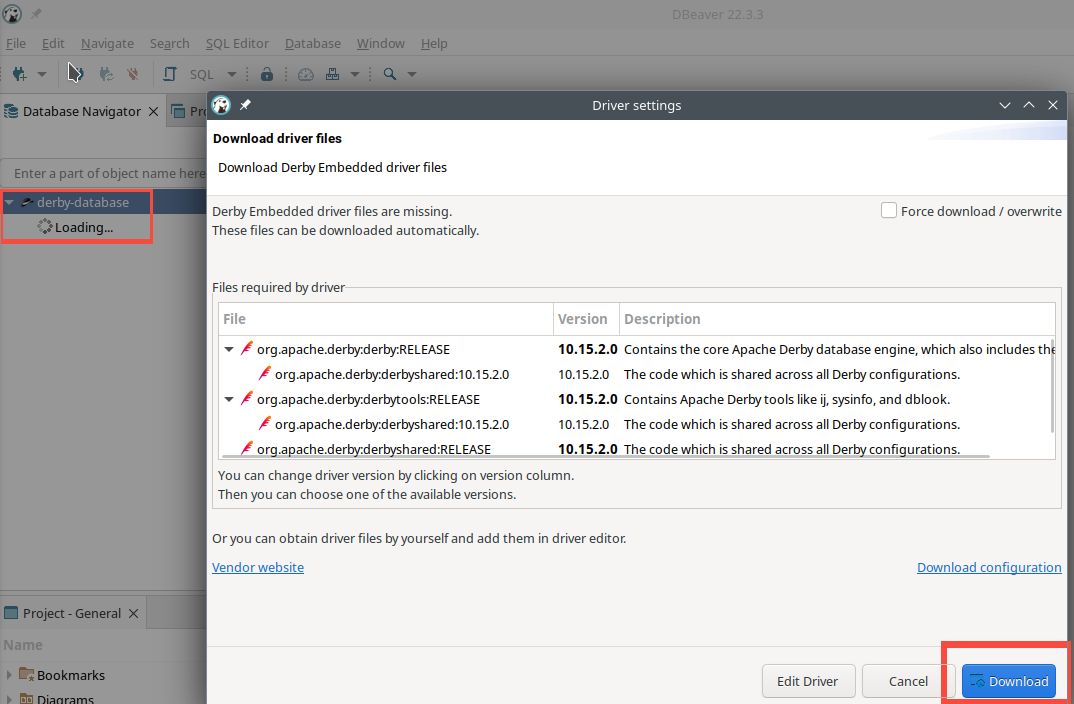Viewport: 1074px width, 704px height.
Task: Open the Edit menu
Action: pos(53,43)
